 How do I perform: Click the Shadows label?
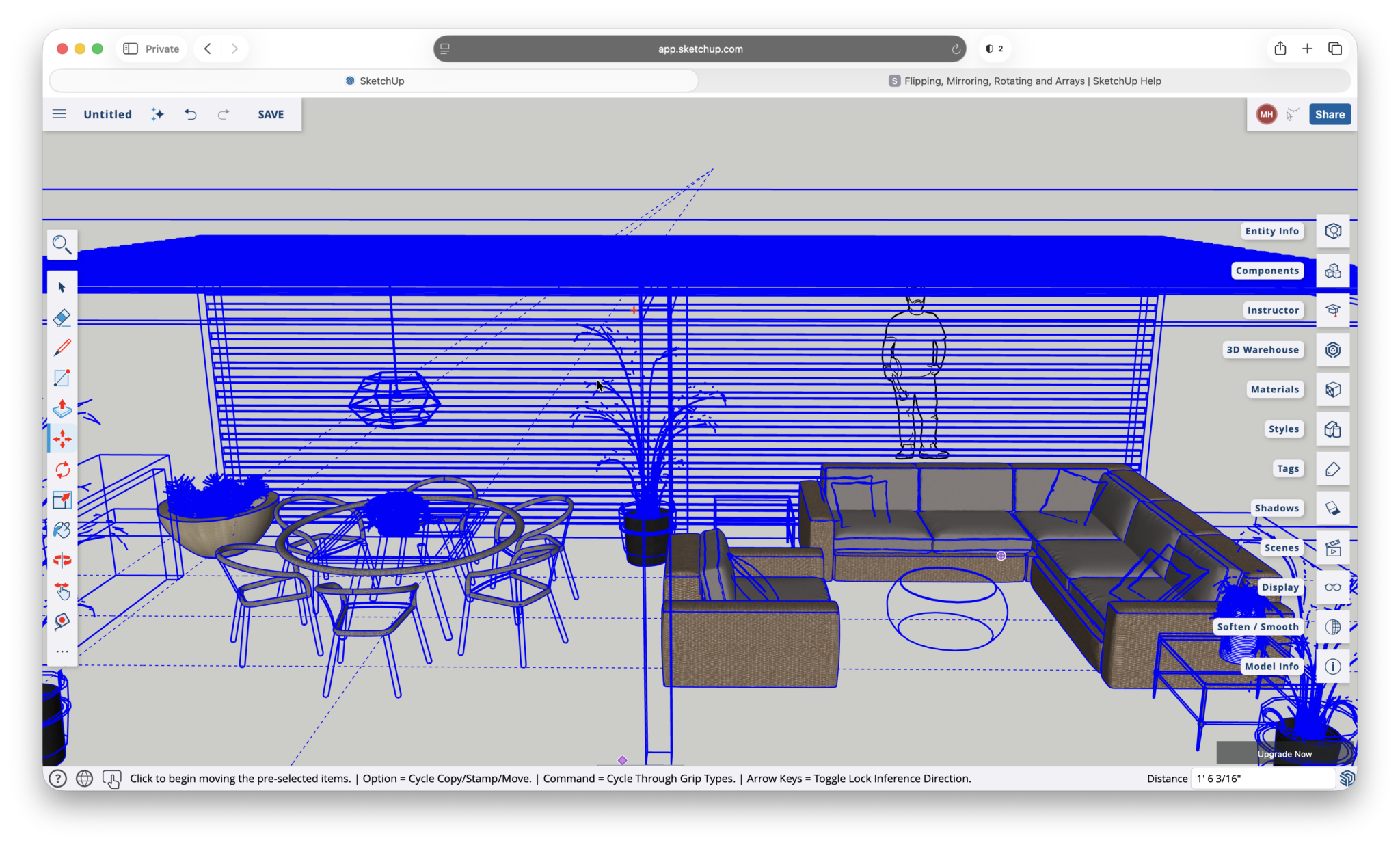click(x=1277, y=508)
